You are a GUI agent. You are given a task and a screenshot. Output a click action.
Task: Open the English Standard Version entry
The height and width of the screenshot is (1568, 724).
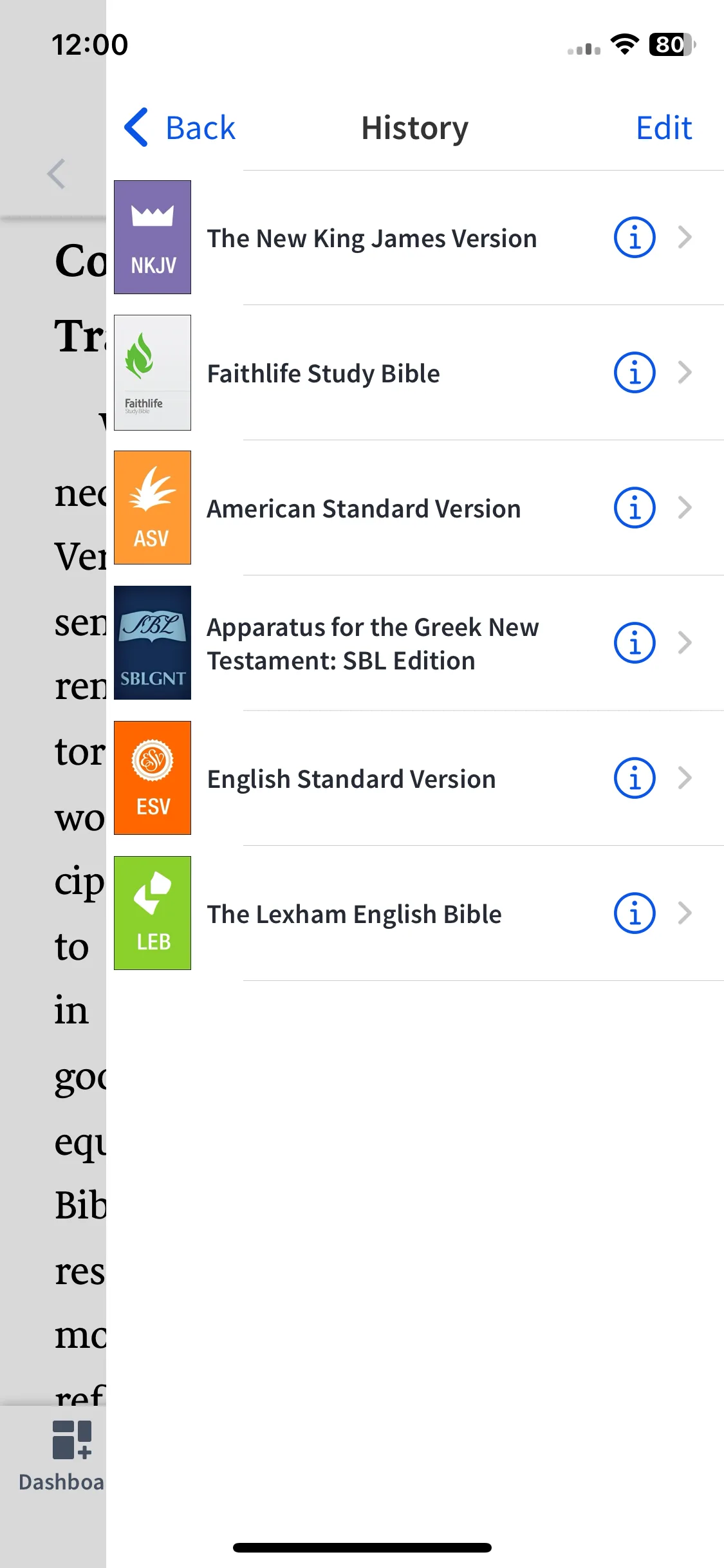coord(415,778)
